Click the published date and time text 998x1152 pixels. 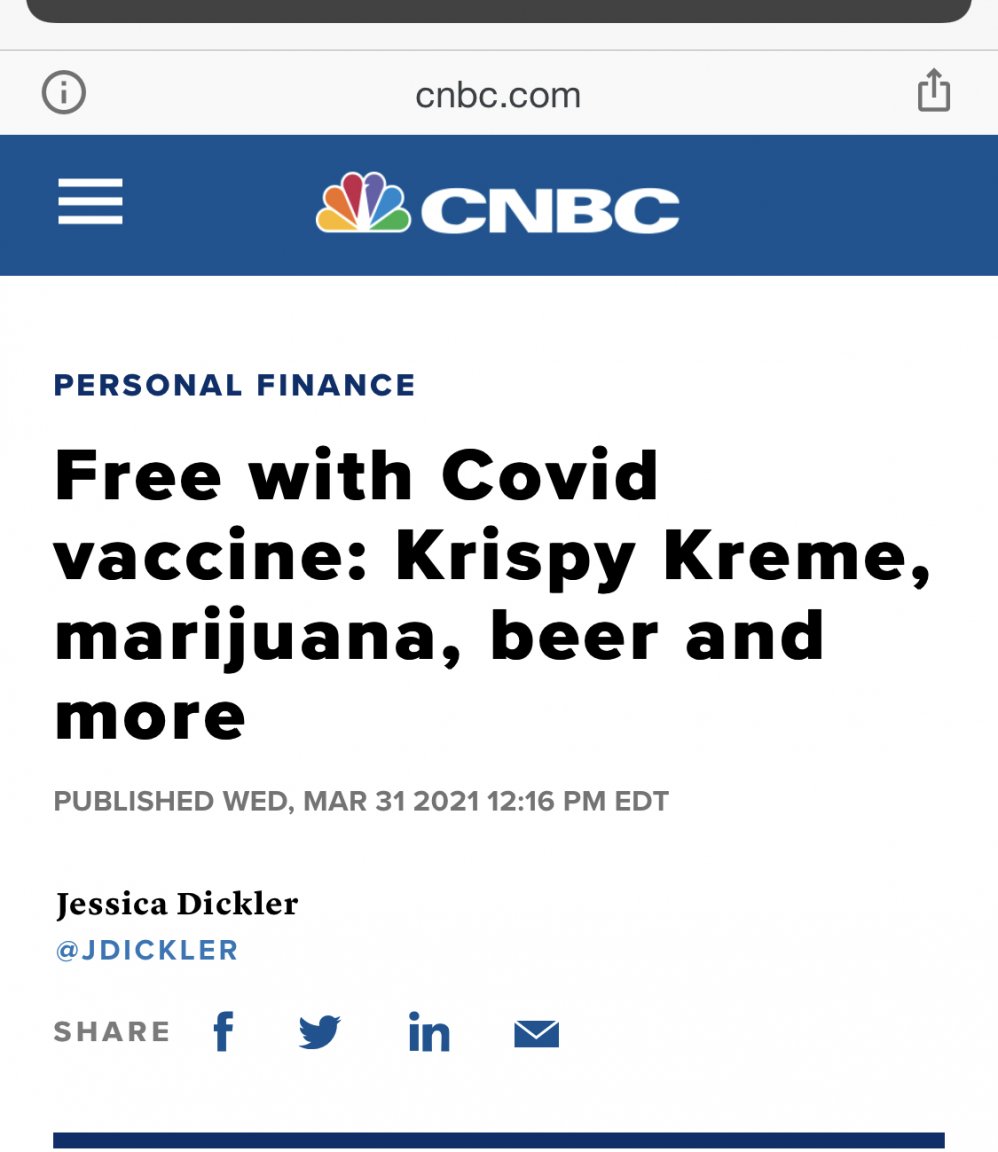pyautogui.click(x=361, y=801)
